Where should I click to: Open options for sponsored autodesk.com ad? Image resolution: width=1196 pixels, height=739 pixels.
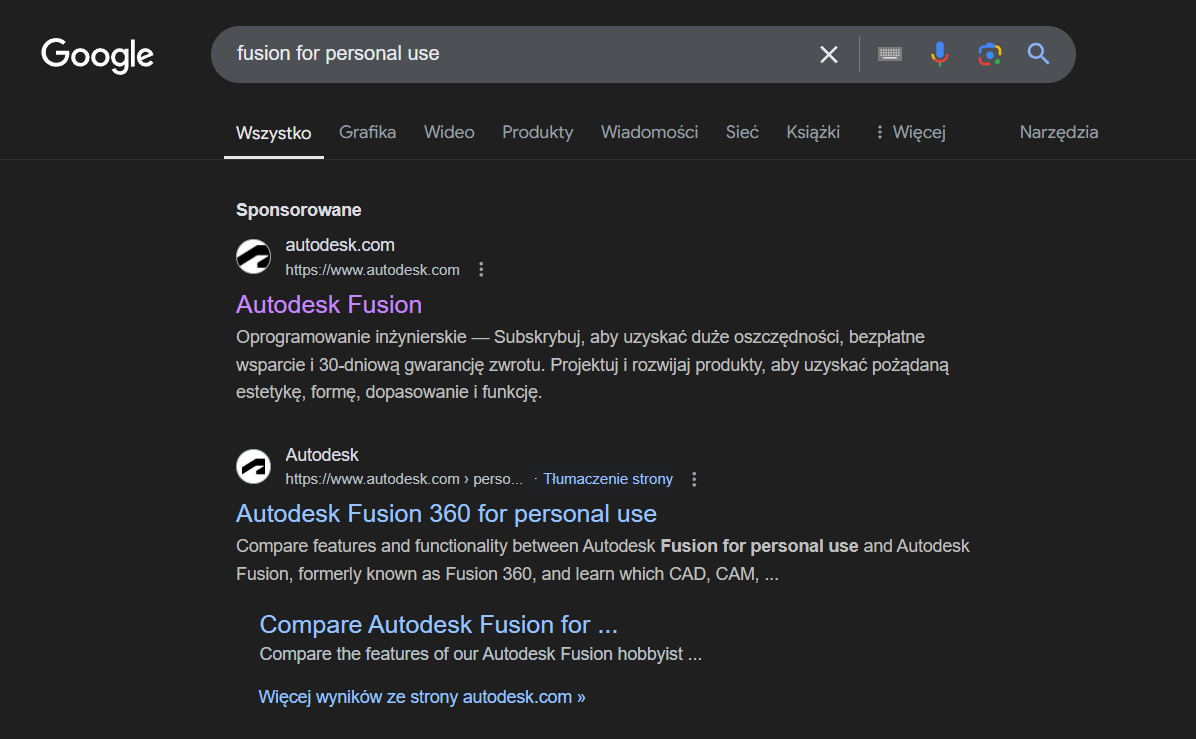pyautogui.click(x=481, y=269)
